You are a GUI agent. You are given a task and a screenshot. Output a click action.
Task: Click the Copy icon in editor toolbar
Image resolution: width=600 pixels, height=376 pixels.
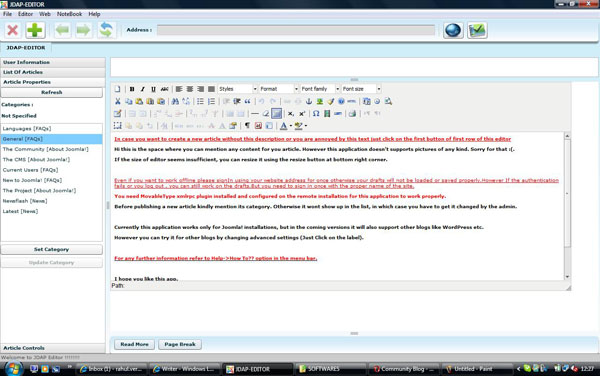[129, 101]
